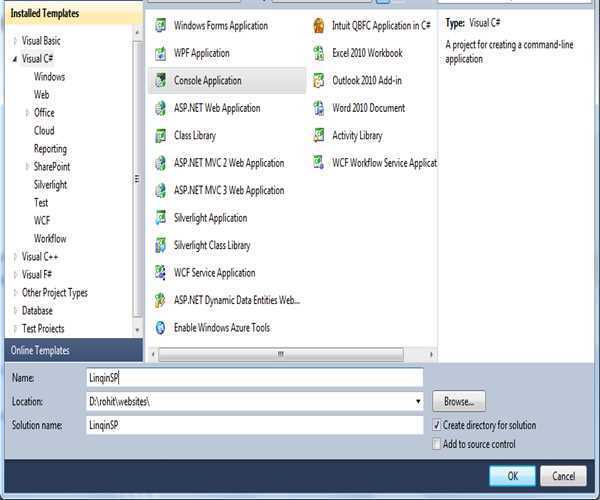The image size is (600, 500).
Task: Open the Location dropdown arrow
Action: point(418,401)
